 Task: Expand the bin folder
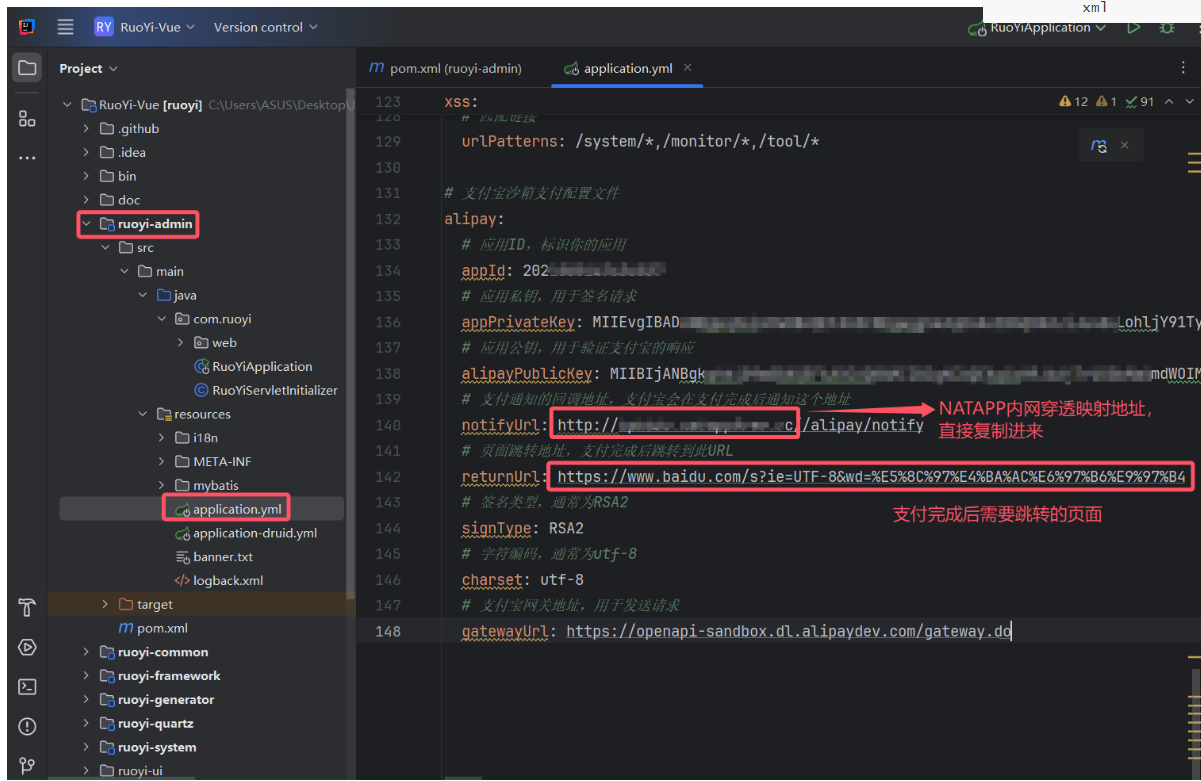click(x=87, y=176)
